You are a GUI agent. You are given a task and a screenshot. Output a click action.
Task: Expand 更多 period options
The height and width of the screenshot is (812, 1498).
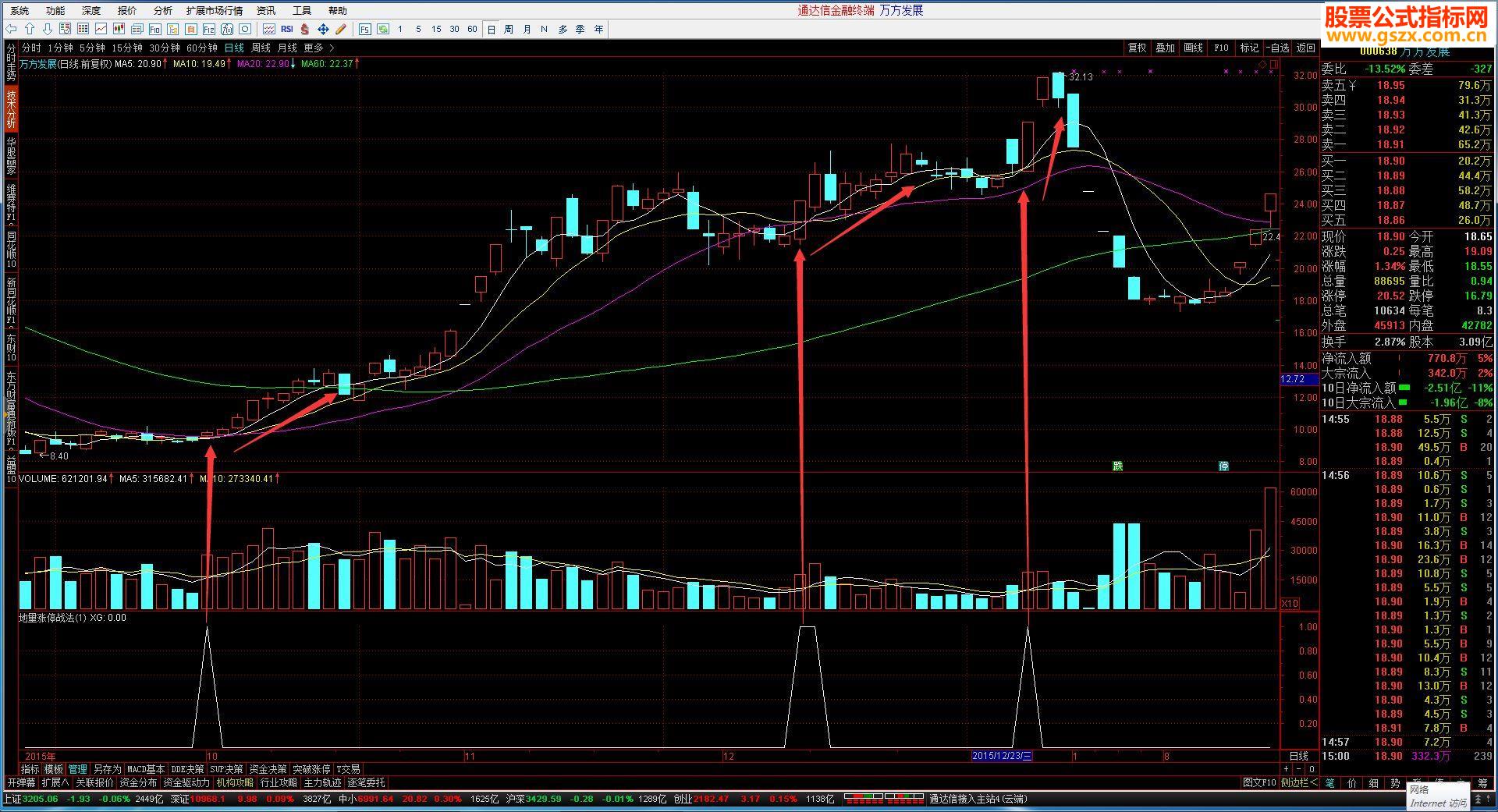click(x=318, y=48)
